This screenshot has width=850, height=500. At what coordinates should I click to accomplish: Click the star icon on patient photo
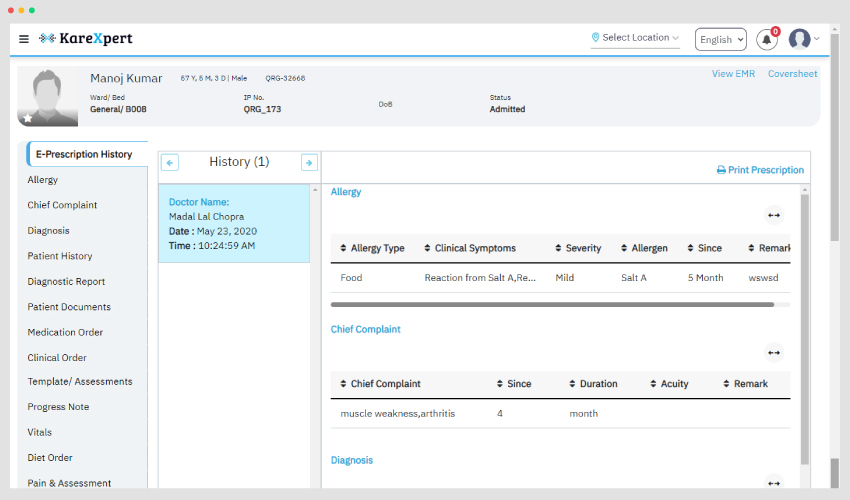28,118
